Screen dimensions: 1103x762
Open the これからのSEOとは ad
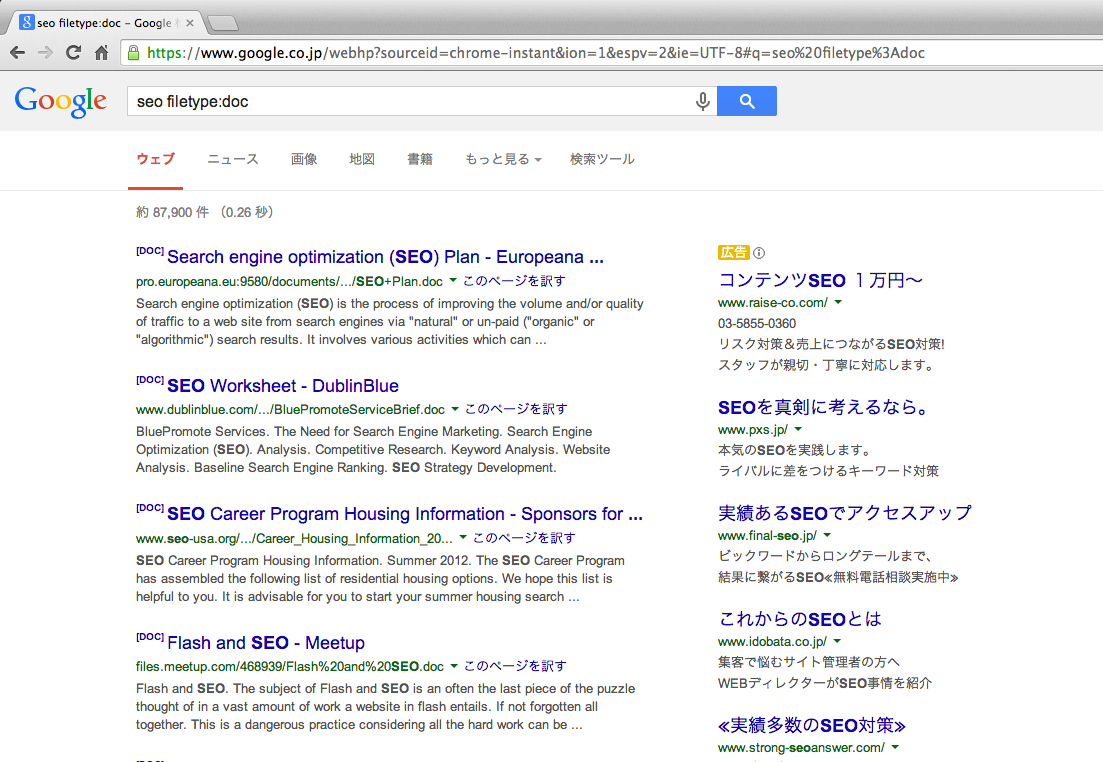pyautogui.click(x=800, y=619)
